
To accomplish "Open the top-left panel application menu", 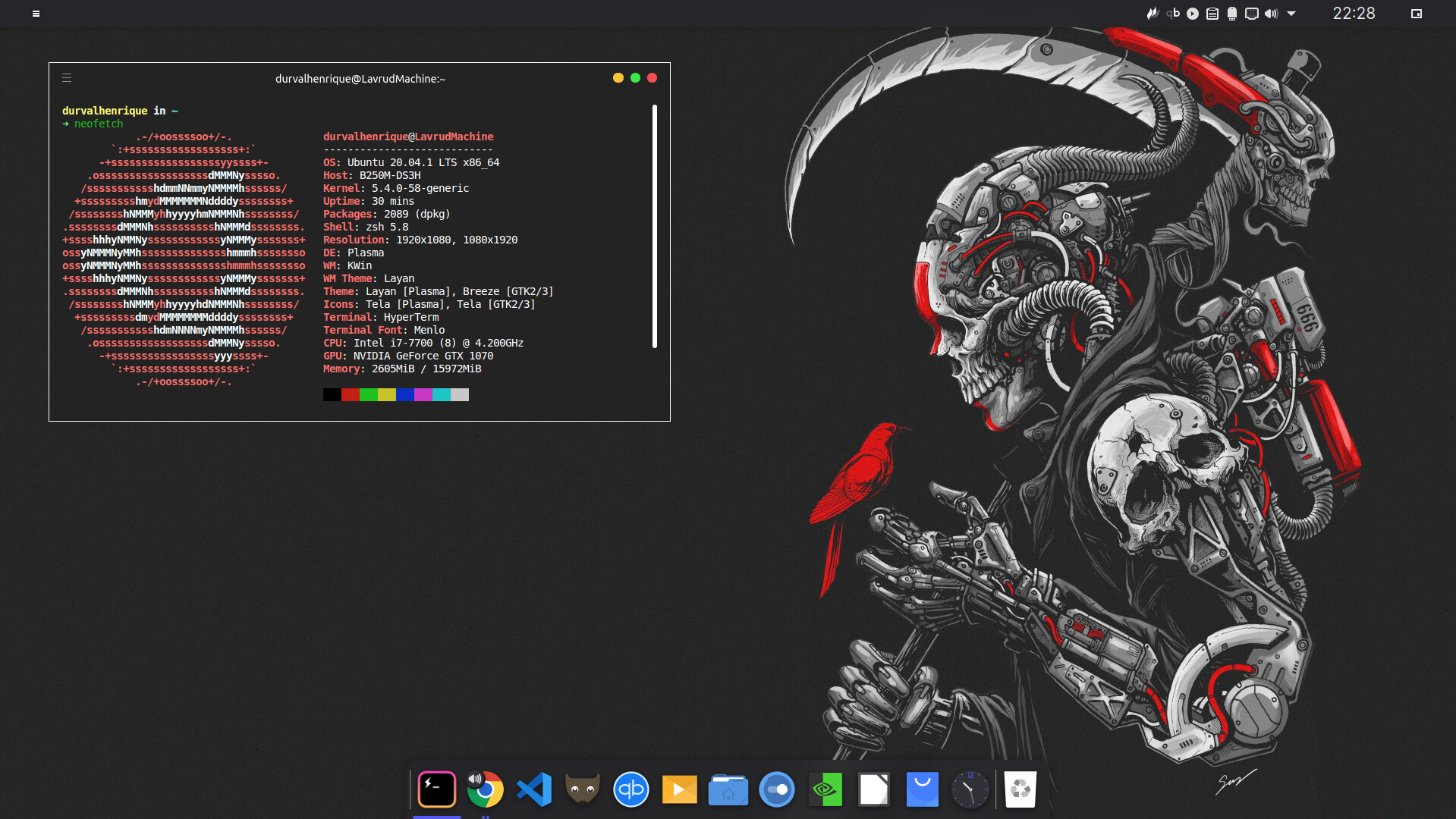I will 36,14.
